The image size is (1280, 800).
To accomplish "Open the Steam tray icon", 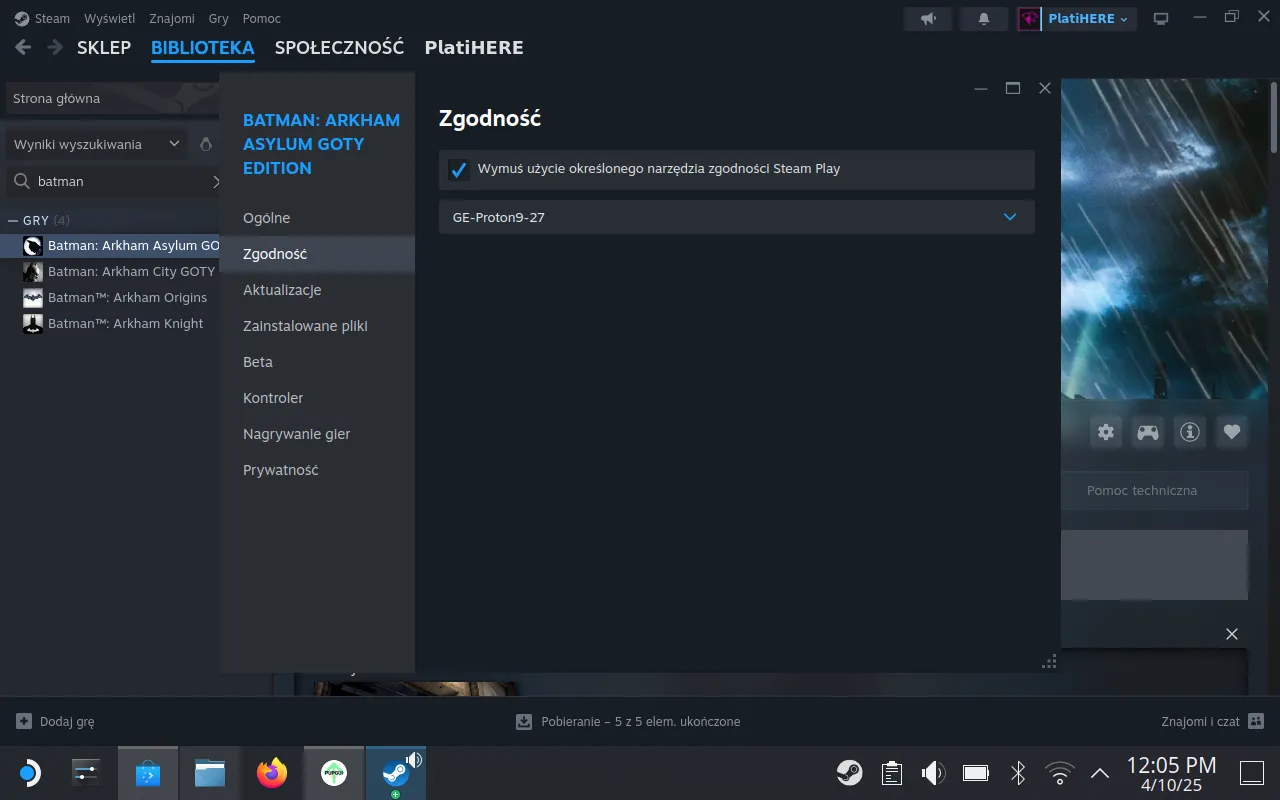I will [849, 772].
